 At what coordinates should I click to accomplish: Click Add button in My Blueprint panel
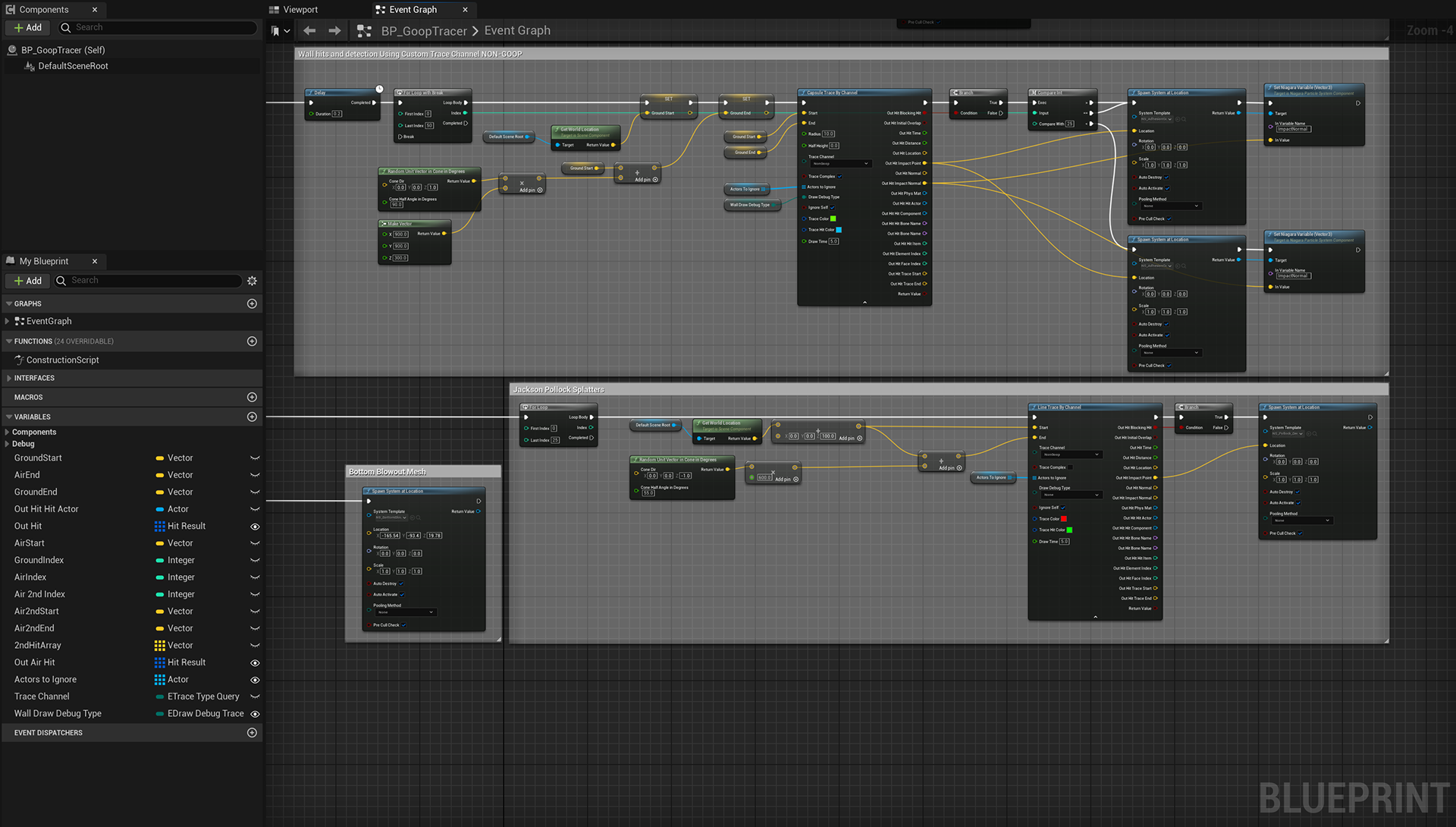click(x=28, y=281)
